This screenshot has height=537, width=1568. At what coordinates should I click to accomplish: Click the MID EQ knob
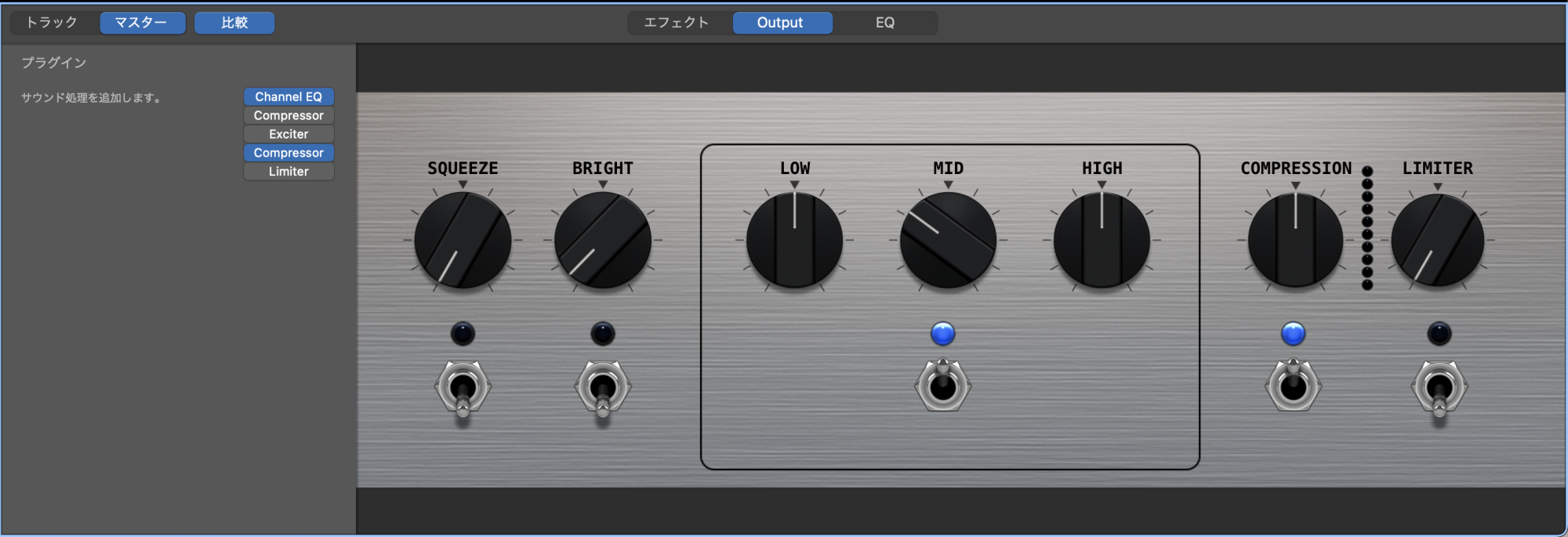pyautogui.click(x=948, y=240)
